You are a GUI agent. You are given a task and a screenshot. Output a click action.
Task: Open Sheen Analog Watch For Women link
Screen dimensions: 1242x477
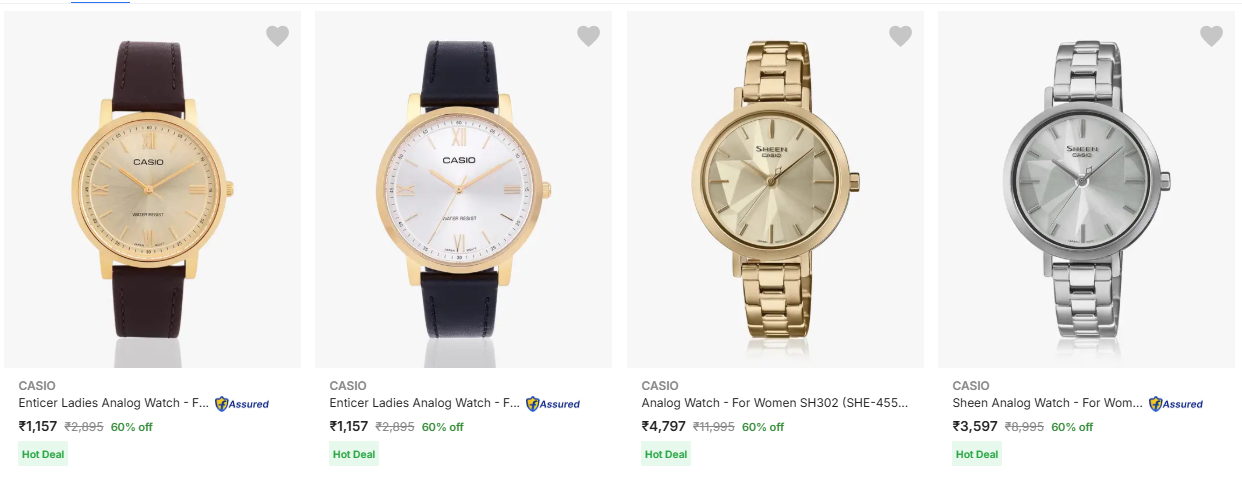coord(1047,403)
